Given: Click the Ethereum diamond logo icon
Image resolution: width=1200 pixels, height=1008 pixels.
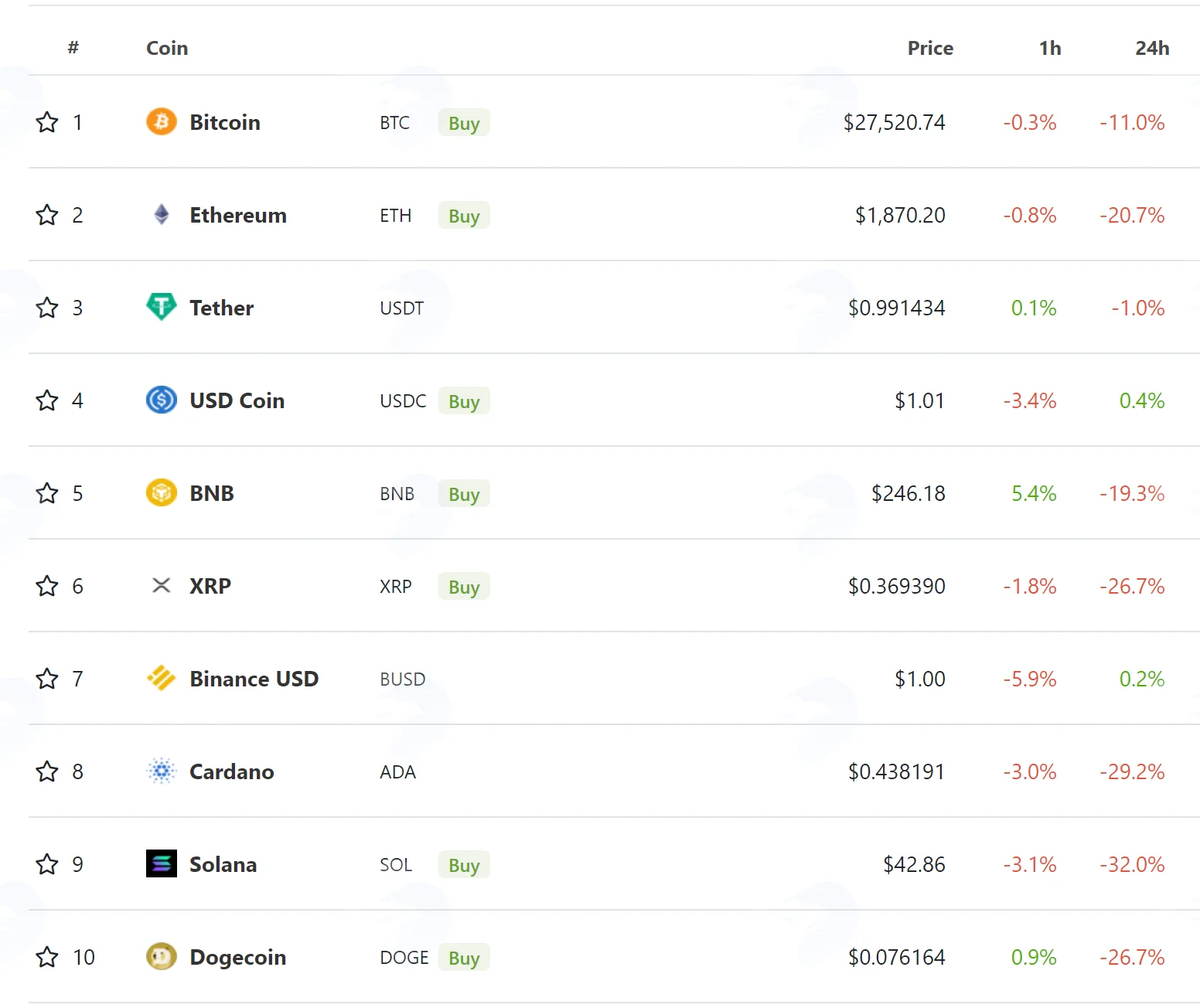Looking at the screenshot, I should coord(162,214).
